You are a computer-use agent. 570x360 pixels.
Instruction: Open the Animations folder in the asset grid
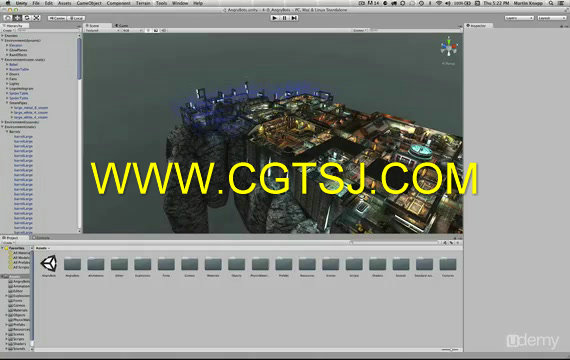coord(96,266)
